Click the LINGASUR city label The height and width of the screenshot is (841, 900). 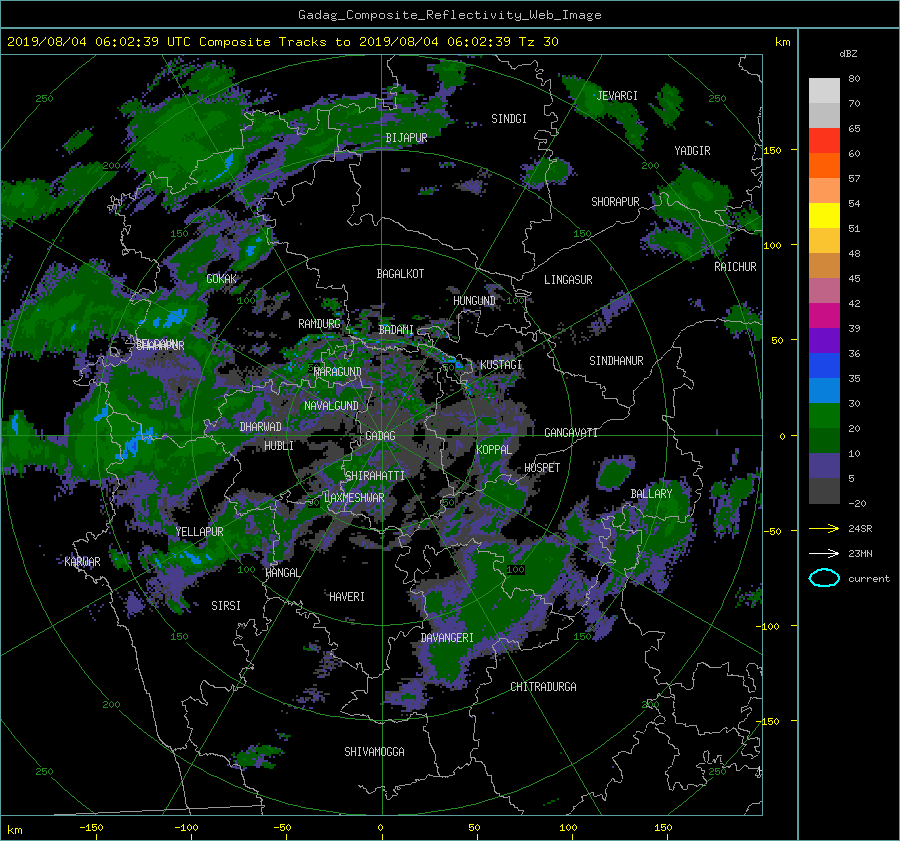(568, 280)
